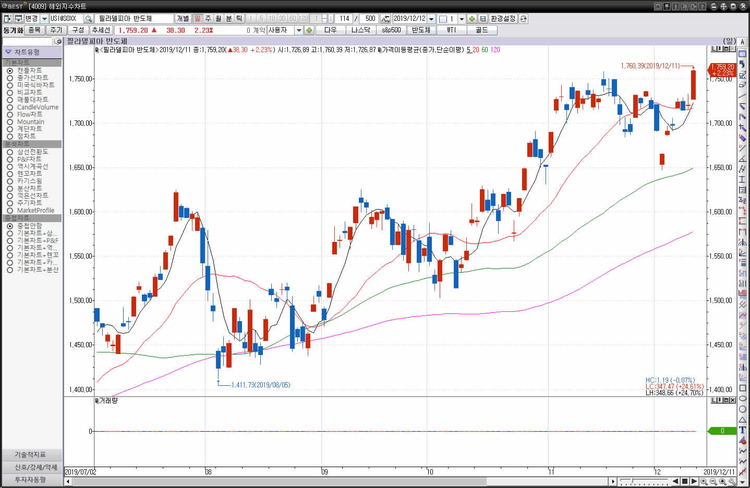Click the zoom in magnifier icon
Image resolution: width=750 pixels, height=488 pixels.
704,481
